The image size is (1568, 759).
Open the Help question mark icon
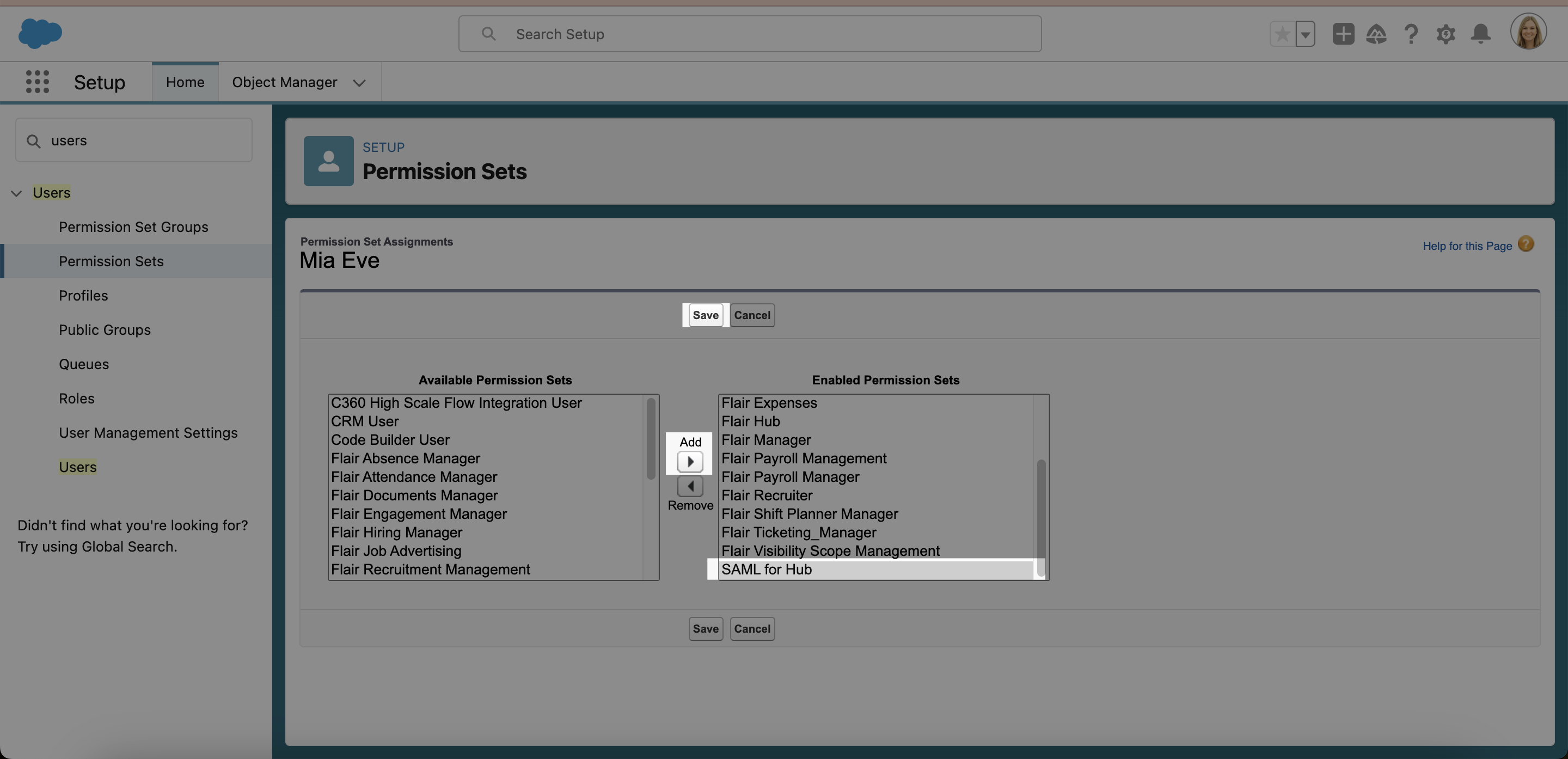point(1411,34)
